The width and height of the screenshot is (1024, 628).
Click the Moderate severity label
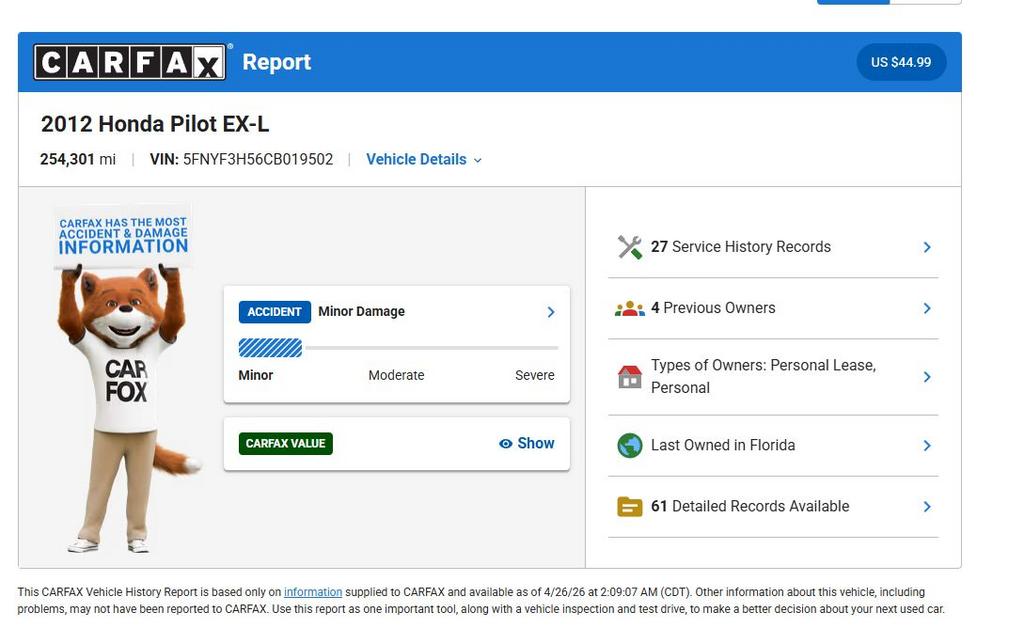pyautogui.click(x=396, y=375)
